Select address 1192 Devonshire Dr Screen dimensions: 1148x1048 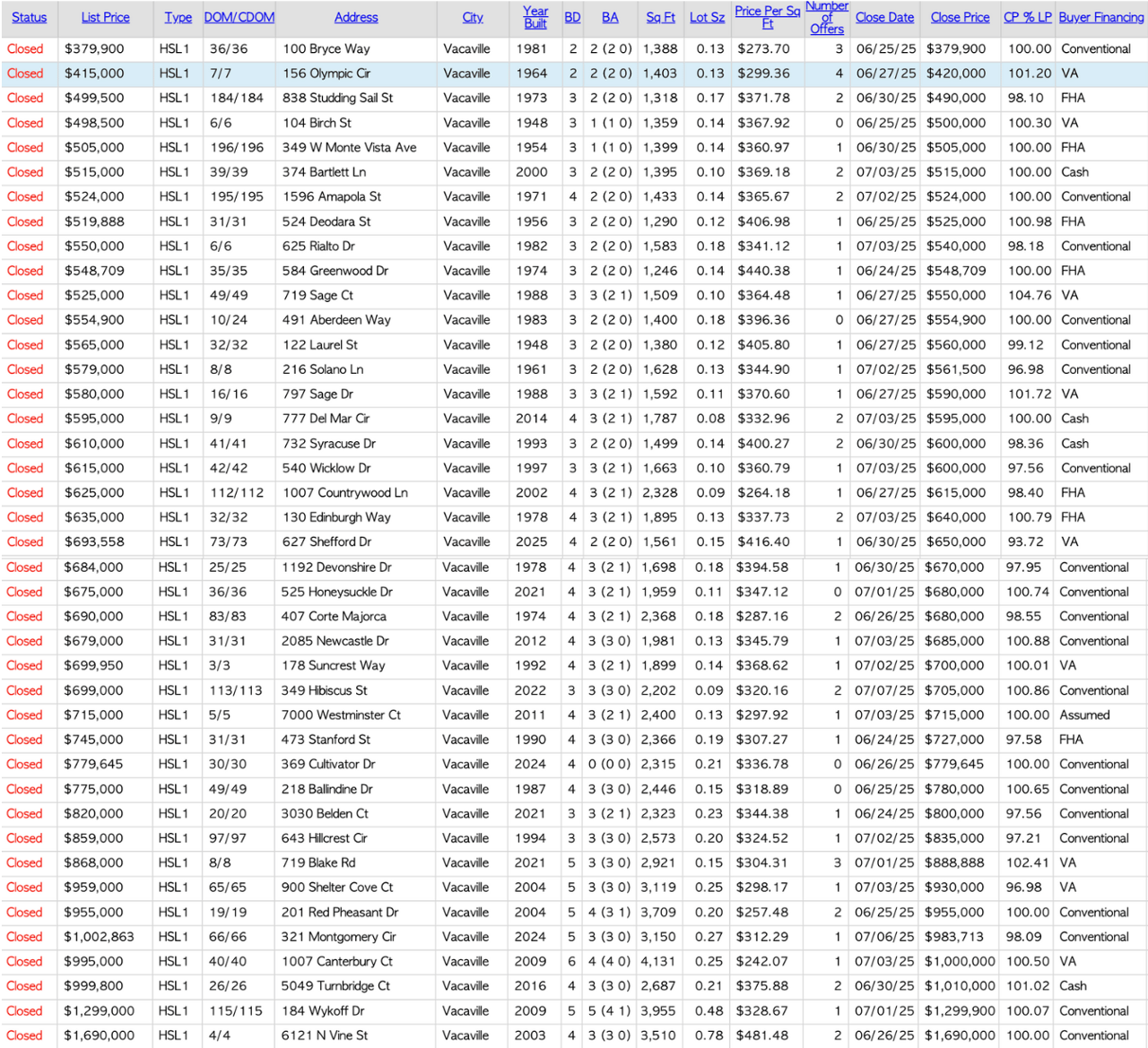336,567
